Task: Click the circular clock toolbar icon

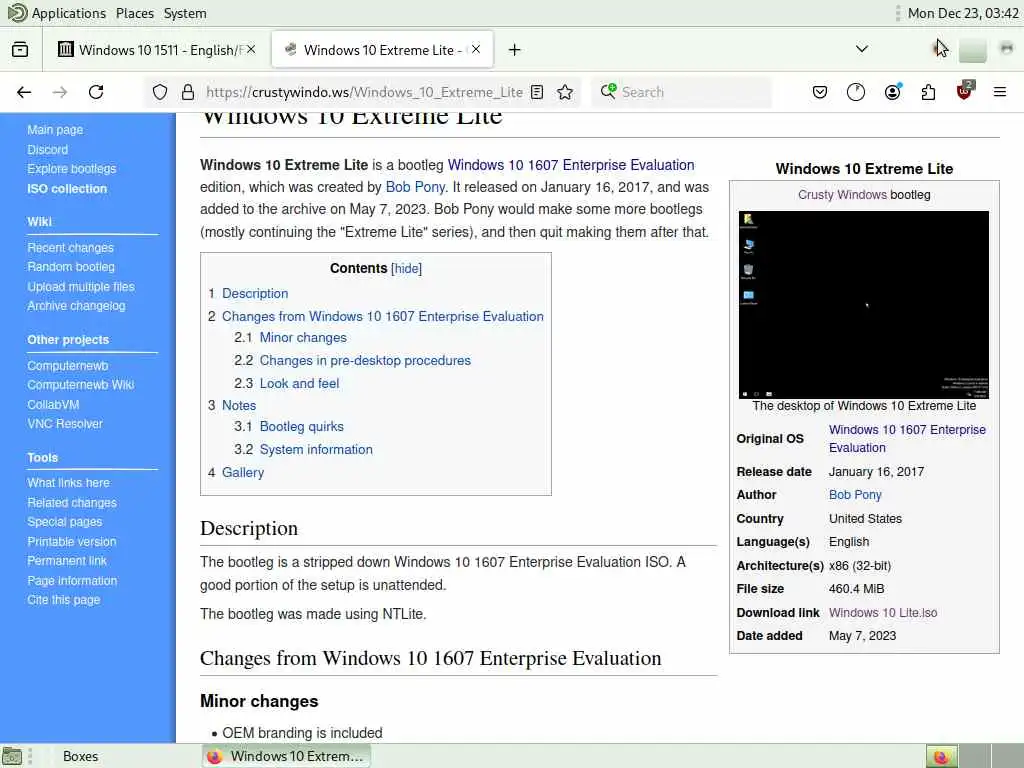Action: 856,92
